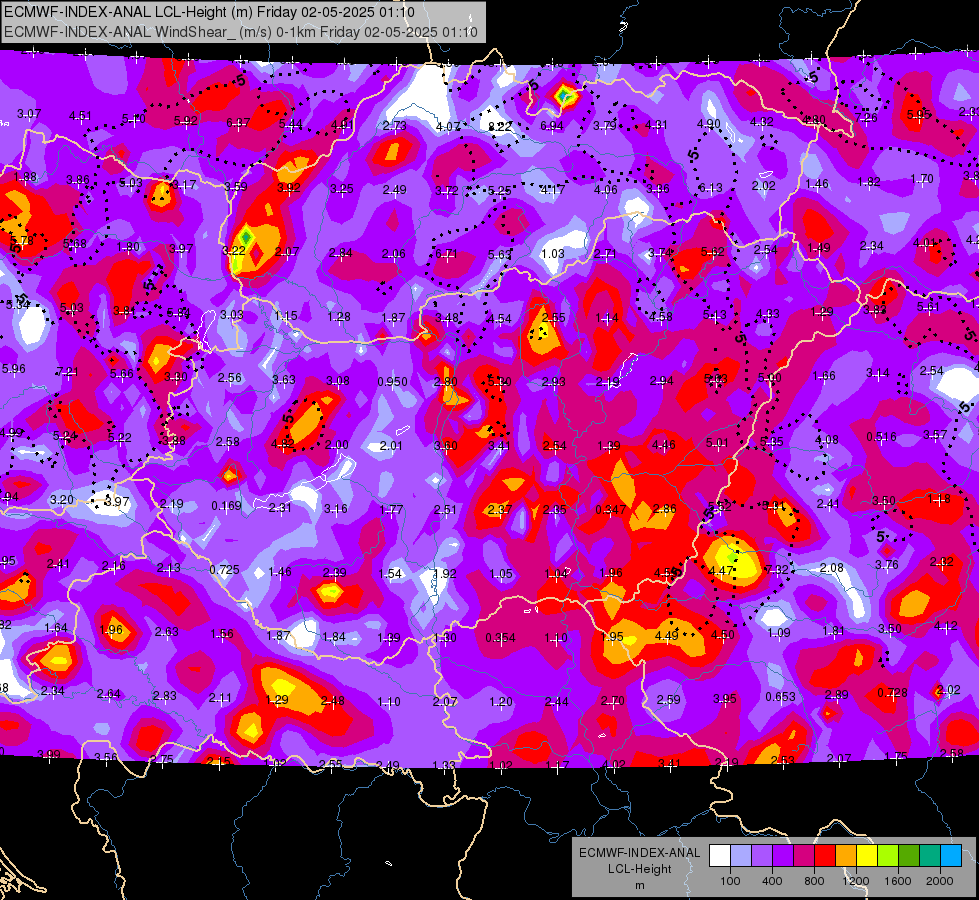Click the grid value 6.94
Viewport: 979px width, 900px height.
[x=552, y=126]
